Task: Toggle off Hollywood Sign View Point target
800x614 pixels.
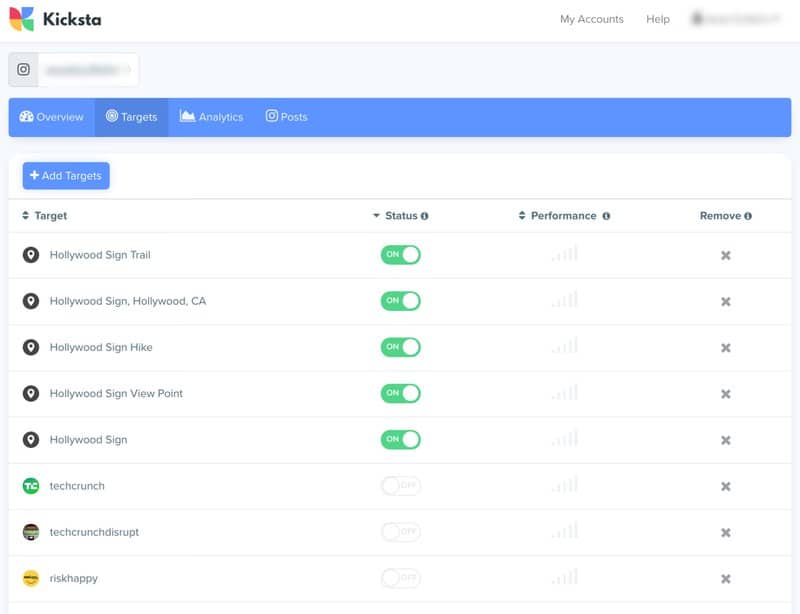Action: pyautogui.click(x=401, y=394)
